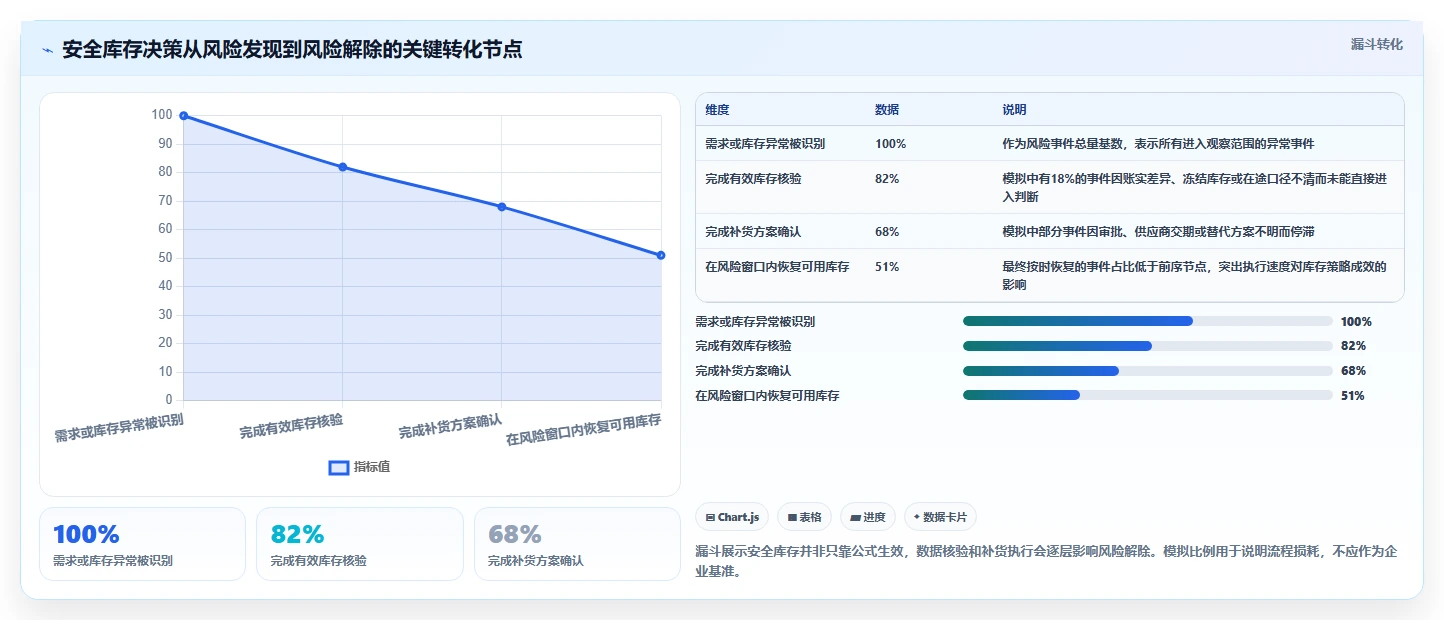Click the description starting 最终按时恢复的事件
1444x620 pixels.
click(1195, 275)
